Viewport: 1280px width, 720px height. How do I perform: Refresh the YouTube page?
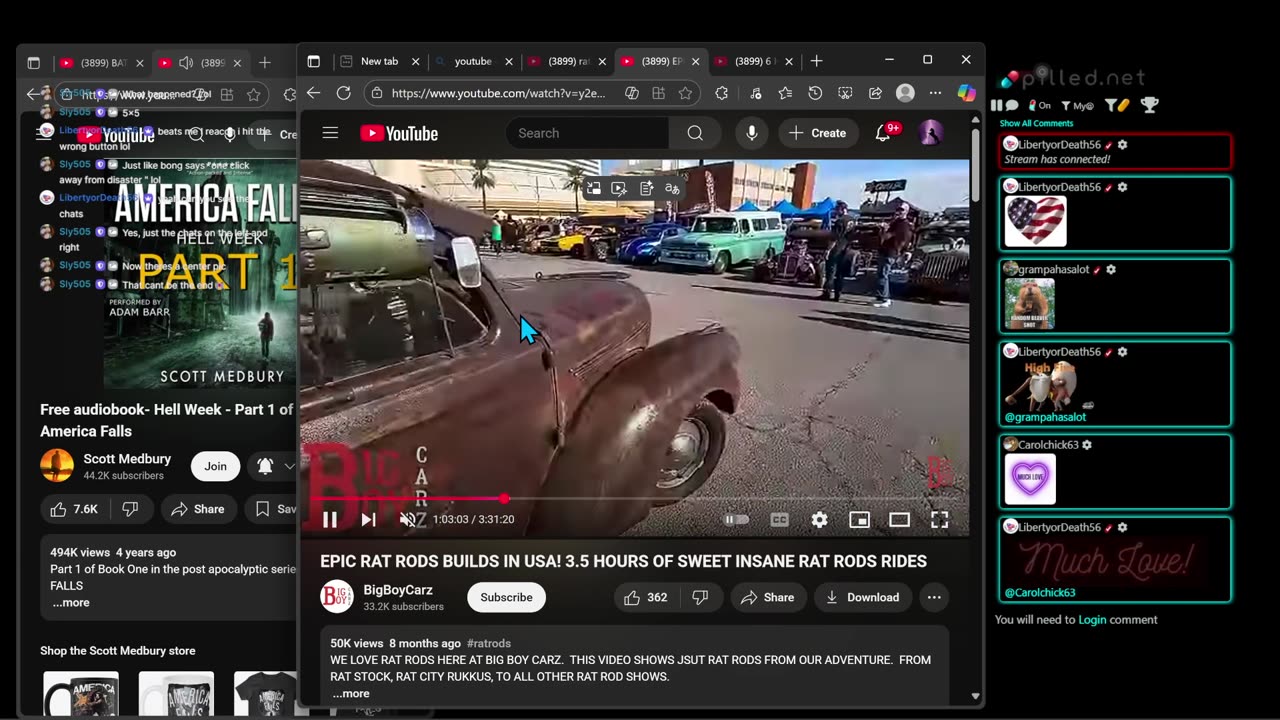[344, 93]
